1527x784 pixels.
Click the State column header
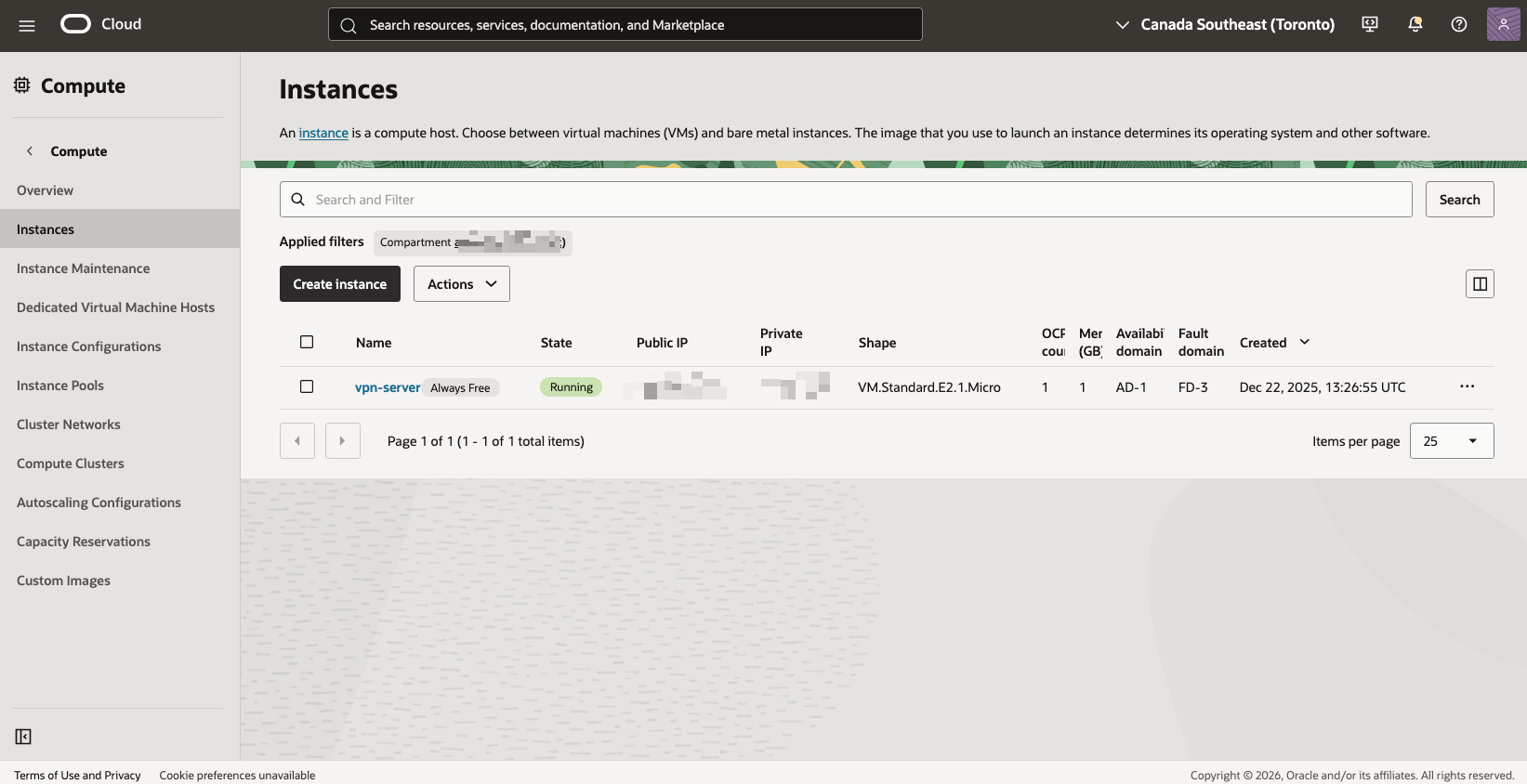point(557,343)
